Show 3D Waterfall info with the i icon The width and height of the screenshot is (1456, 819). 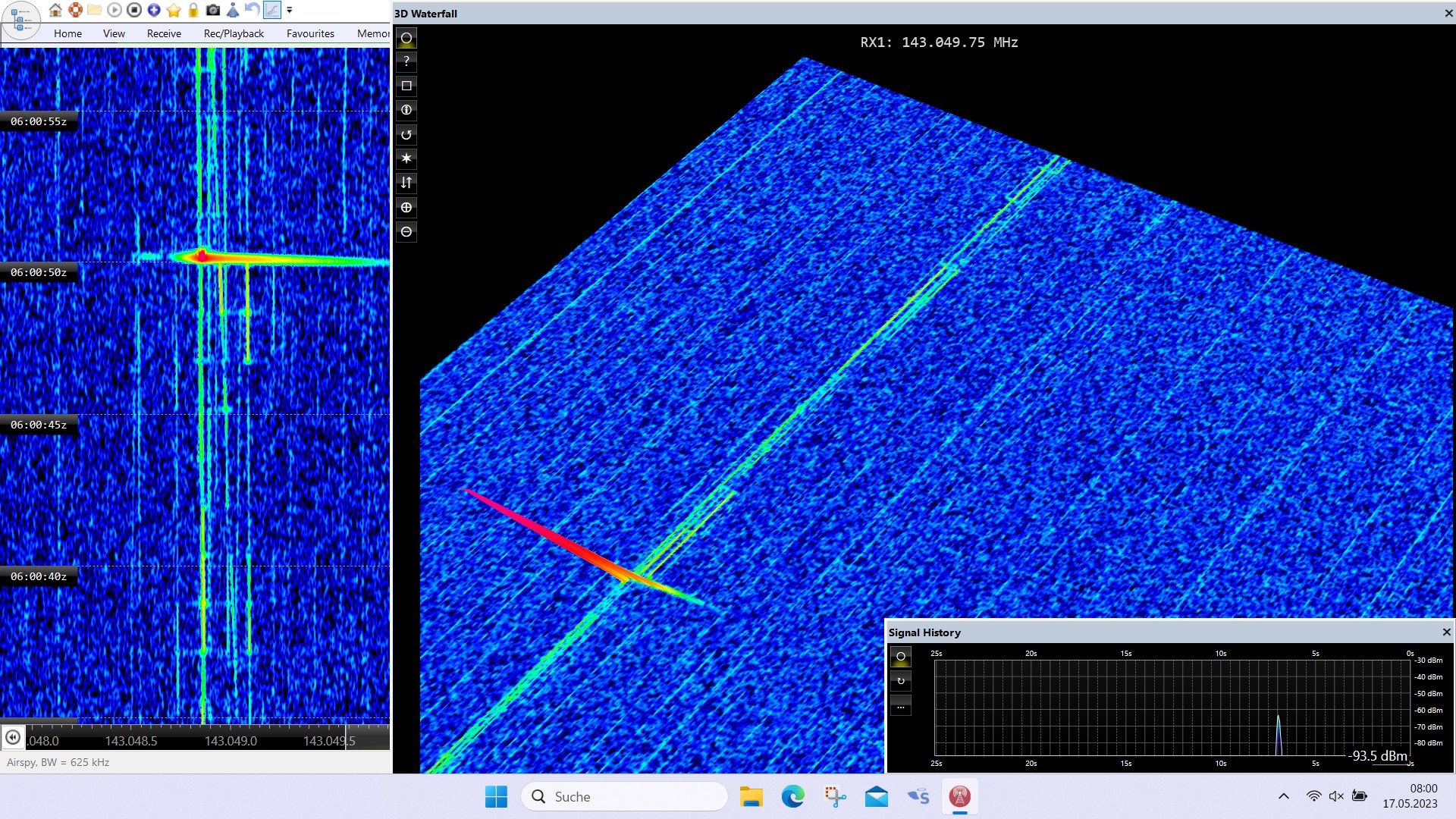point(406,110)
